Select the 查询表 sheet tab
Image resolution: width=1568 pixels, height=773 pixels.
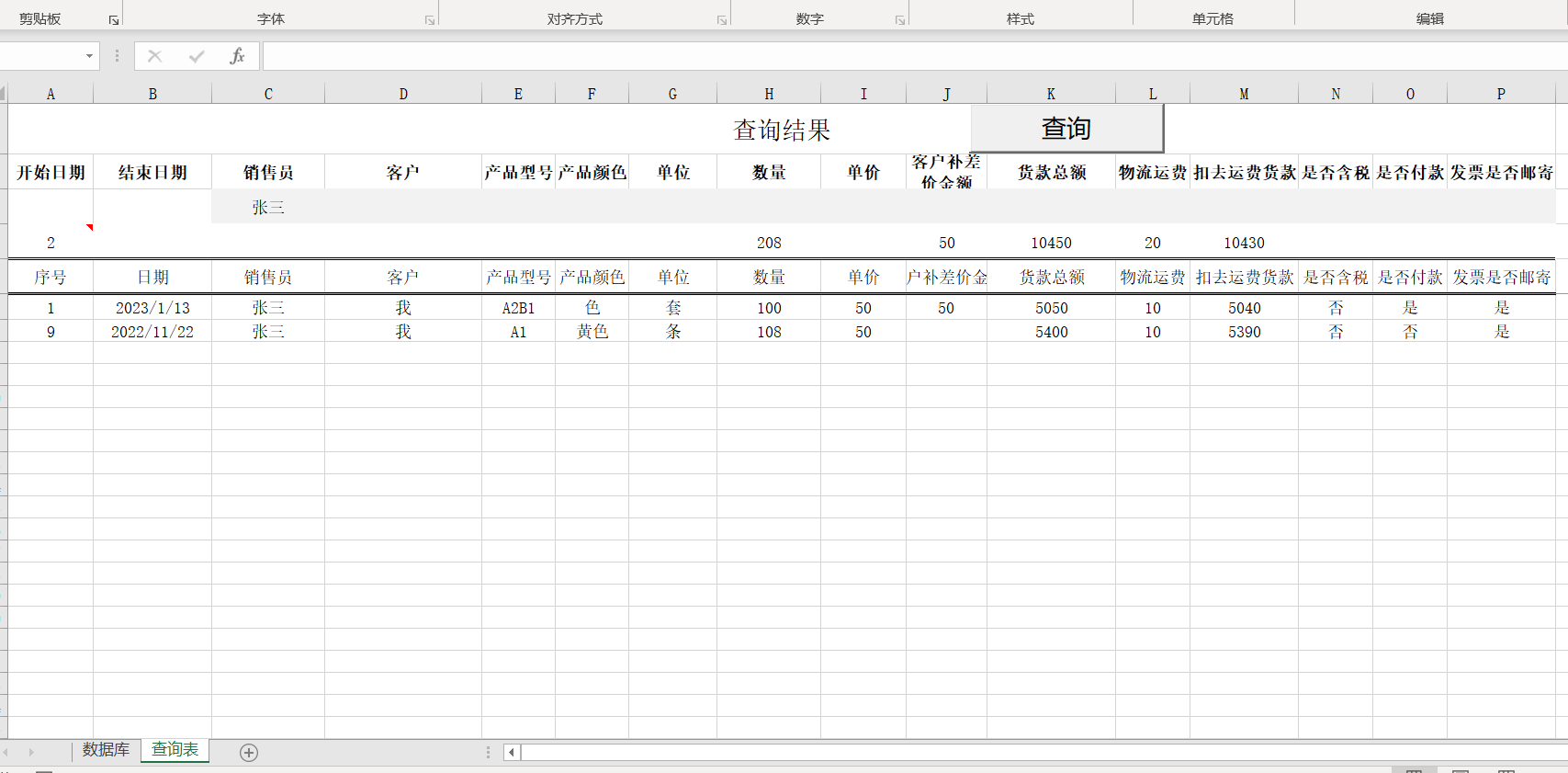(175, 750)
